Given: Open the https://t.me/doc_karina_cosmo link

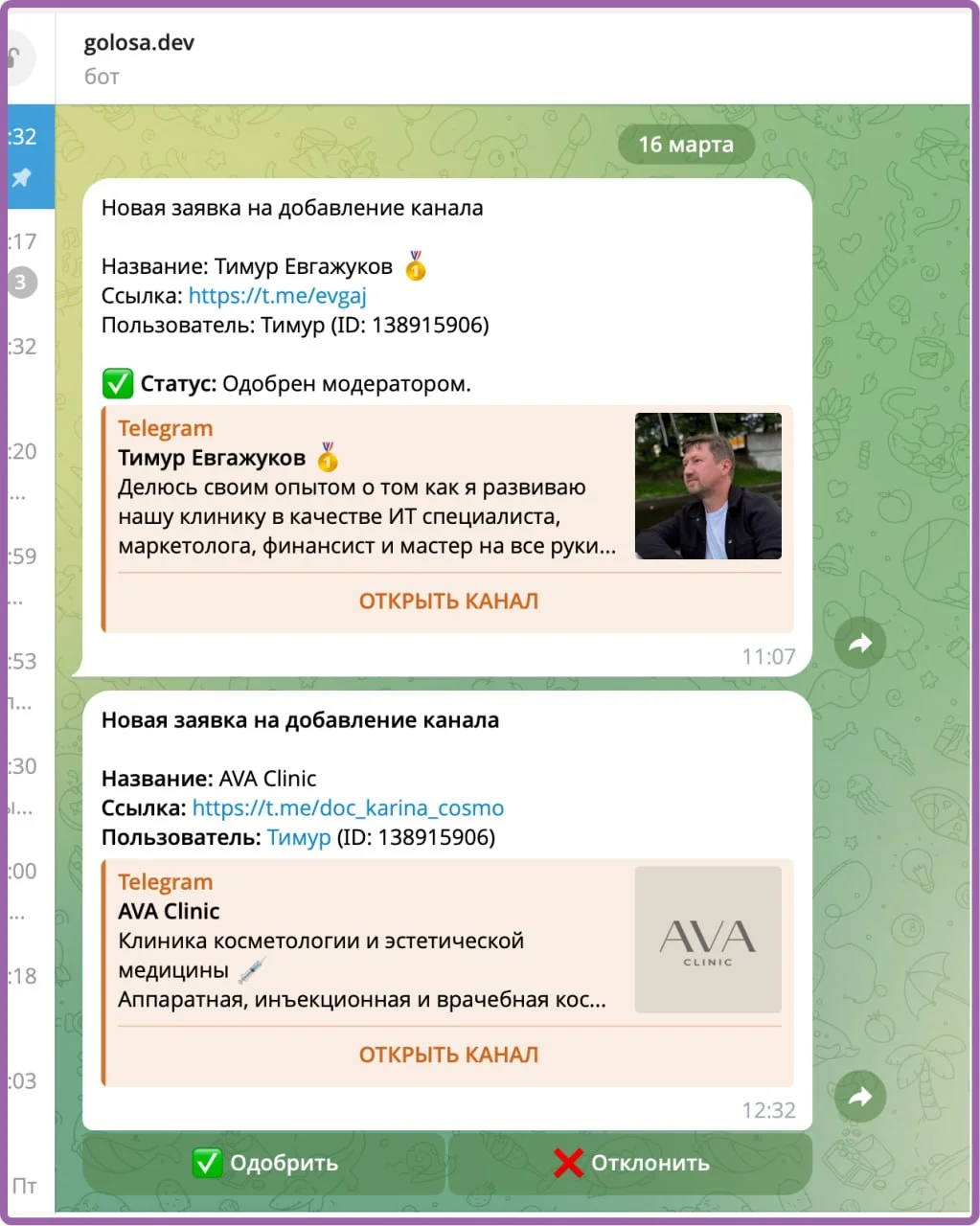Looking at the screenshot, I should [348, 807].
